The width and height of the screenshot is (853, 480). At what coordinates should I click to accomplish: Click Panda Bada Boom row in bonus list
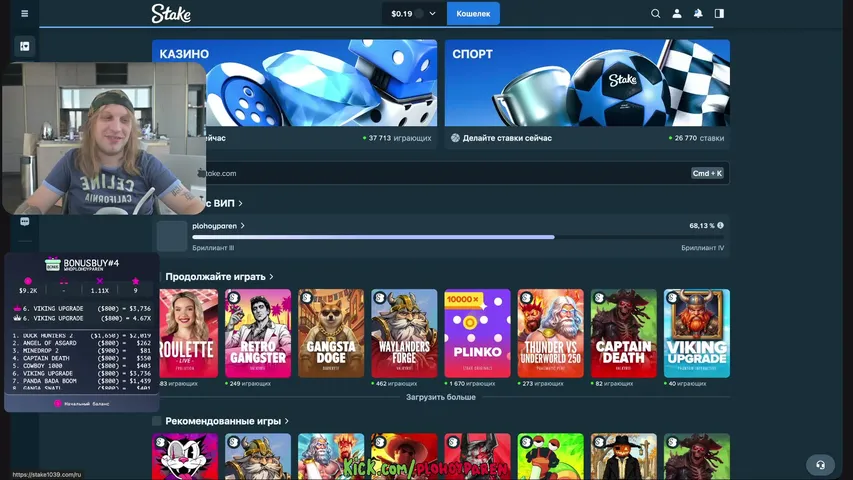[x=82, y=381]
